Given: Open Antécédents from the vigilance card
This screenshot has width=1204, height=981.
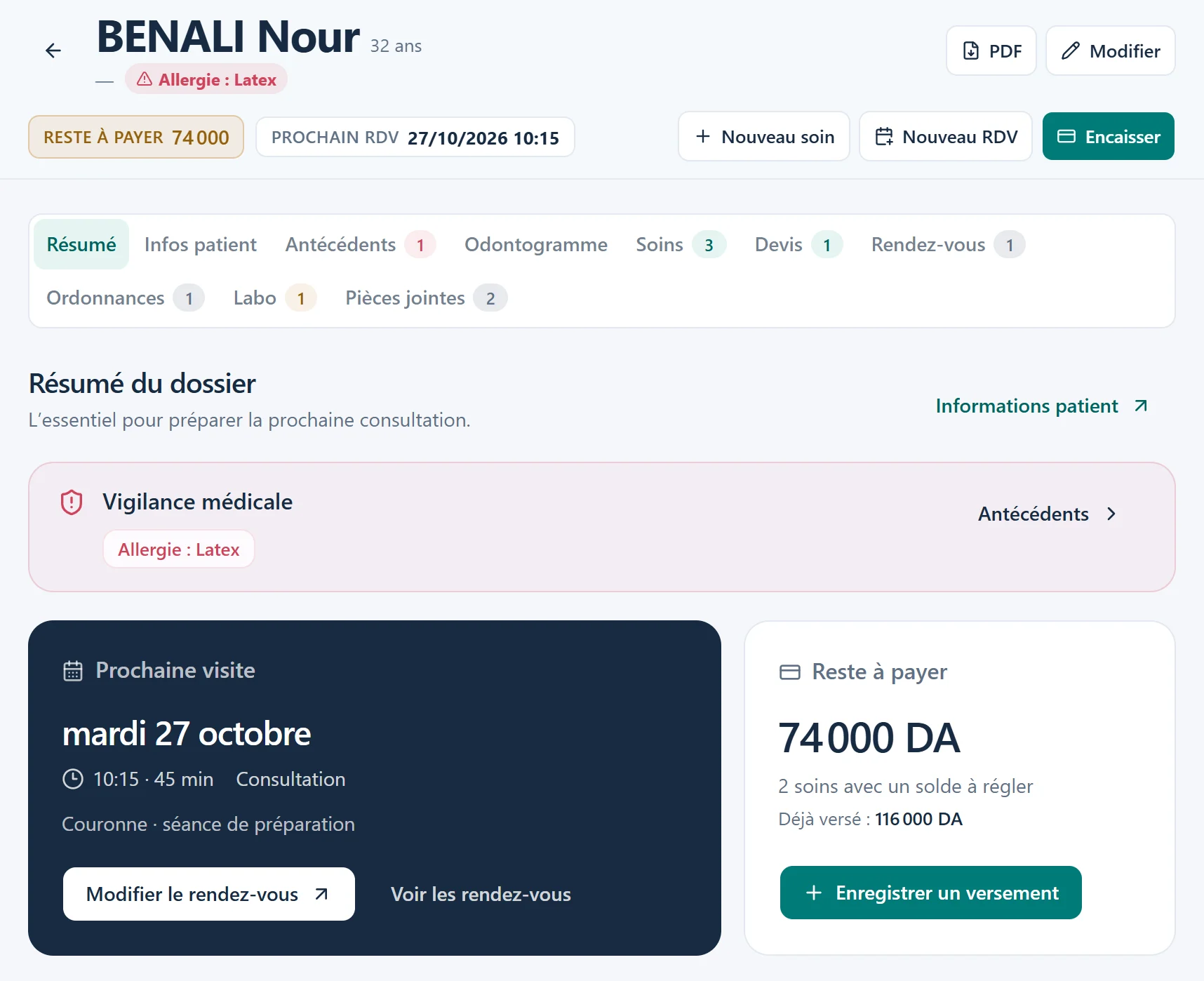Looking at the screenshot, I should point(1048,514).
